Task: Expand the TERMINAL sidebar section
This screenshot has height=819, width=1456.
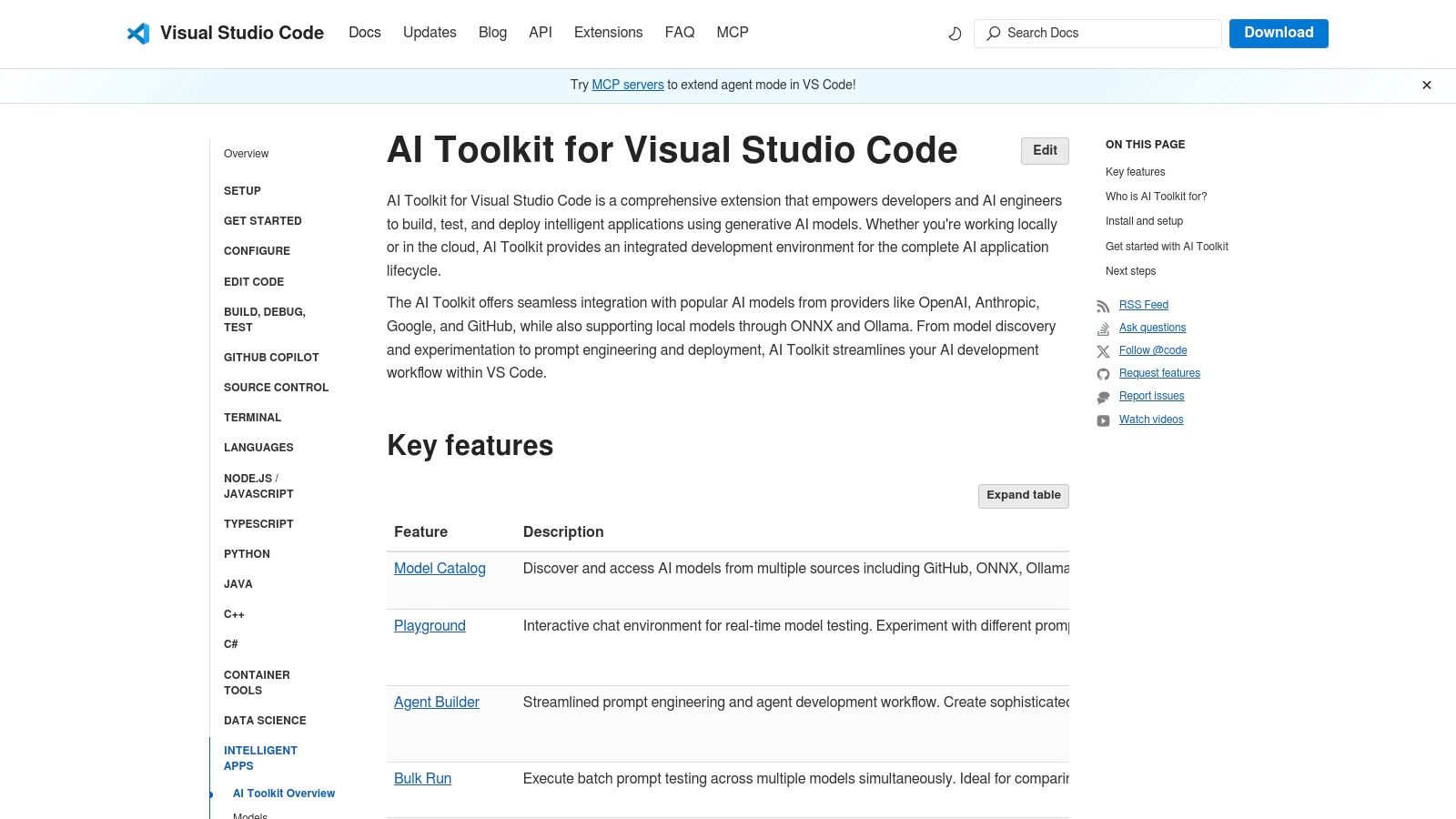Action: tap(253, 418)
